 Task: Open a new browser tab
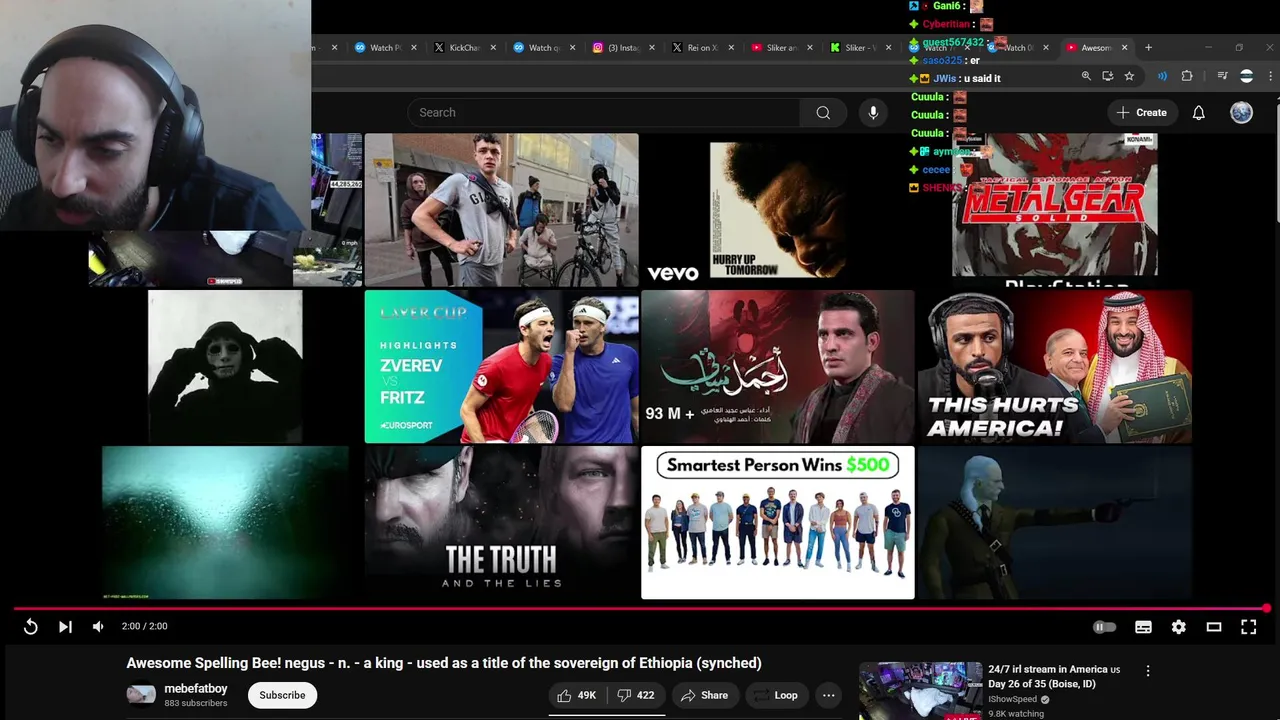tap(1148, 47)
